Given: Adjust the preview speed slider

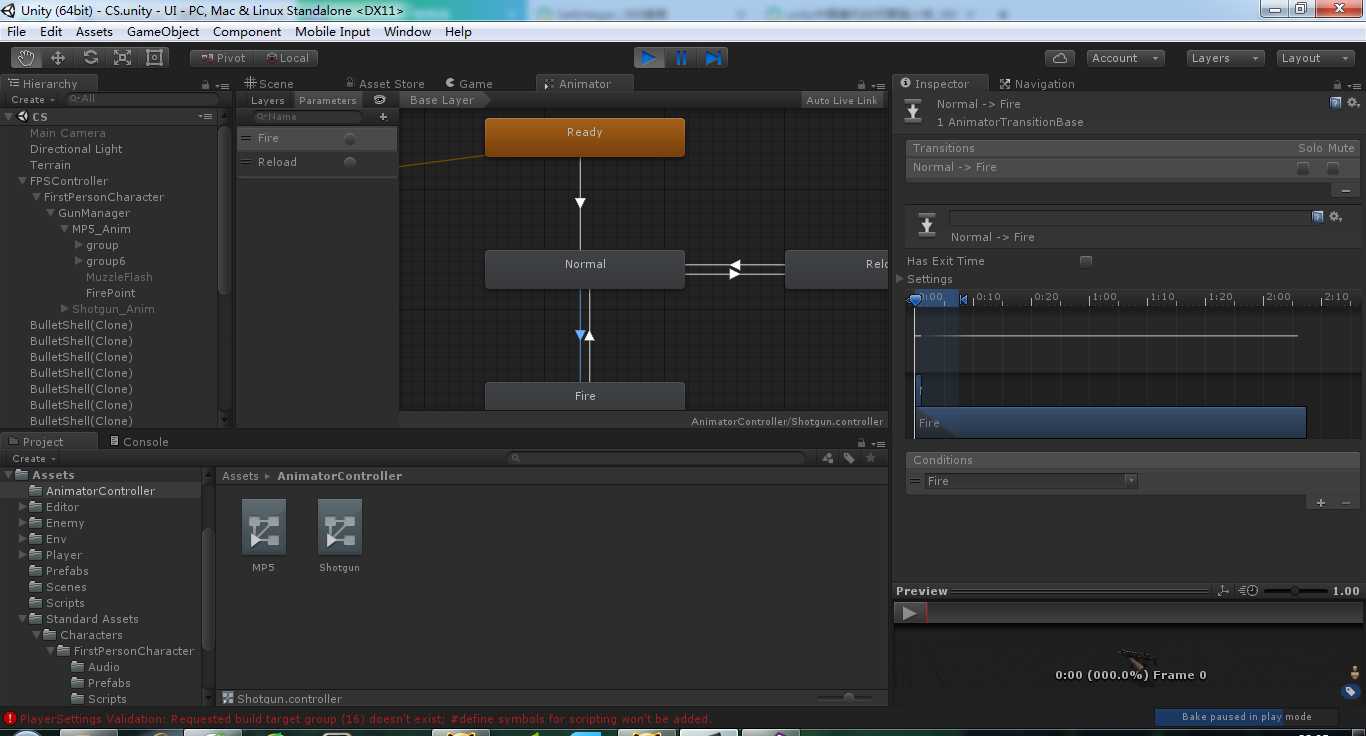Looking at the screenshot, I should (1295, 591).
